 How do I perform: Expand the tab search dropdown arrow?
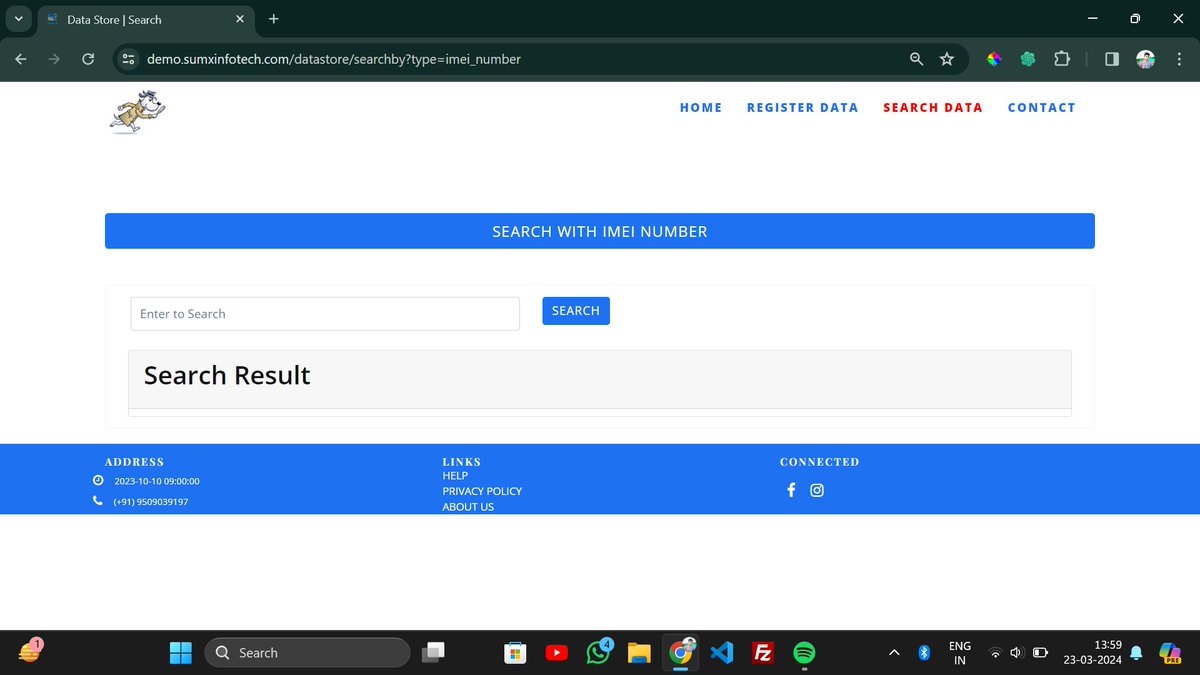point(18,19)
